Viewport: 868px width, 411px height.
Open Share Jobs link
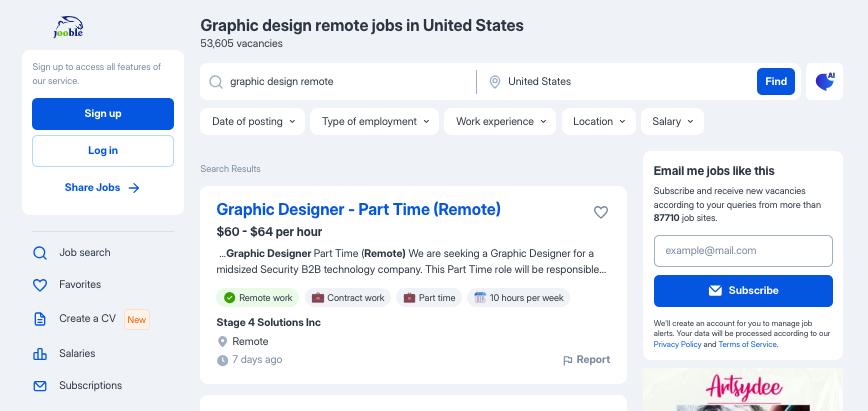point(102,188)
